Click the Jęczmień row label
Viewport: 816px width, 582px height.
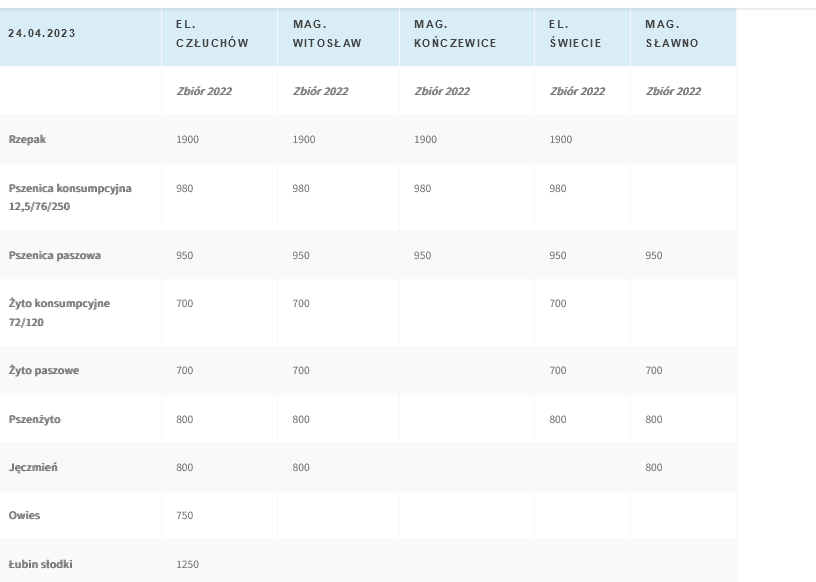click(34, 467)
